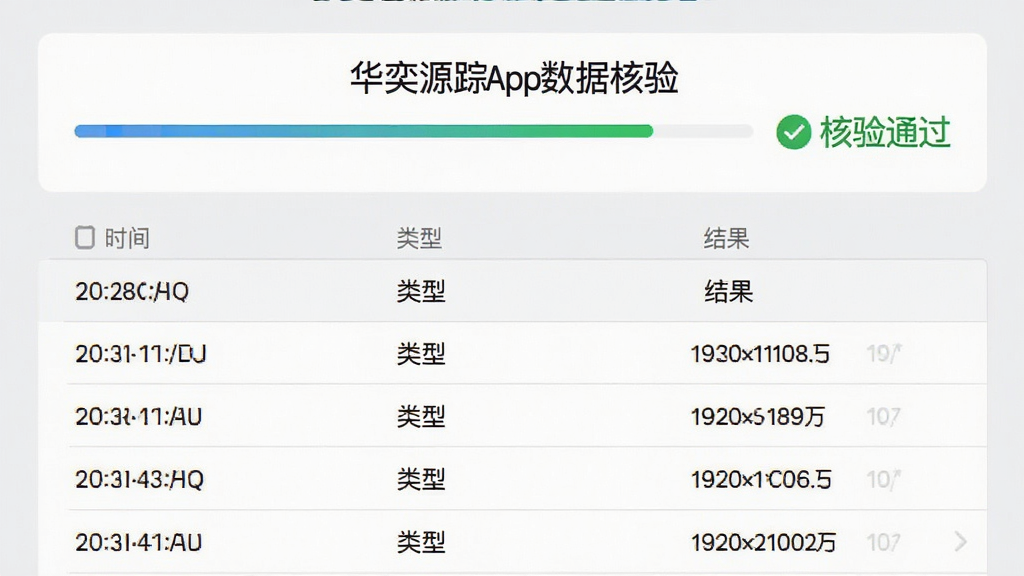Screen dimensions: 1024x576
Task: Click 类型 cell in the 20:31·41:AU row
Action: 421,543
